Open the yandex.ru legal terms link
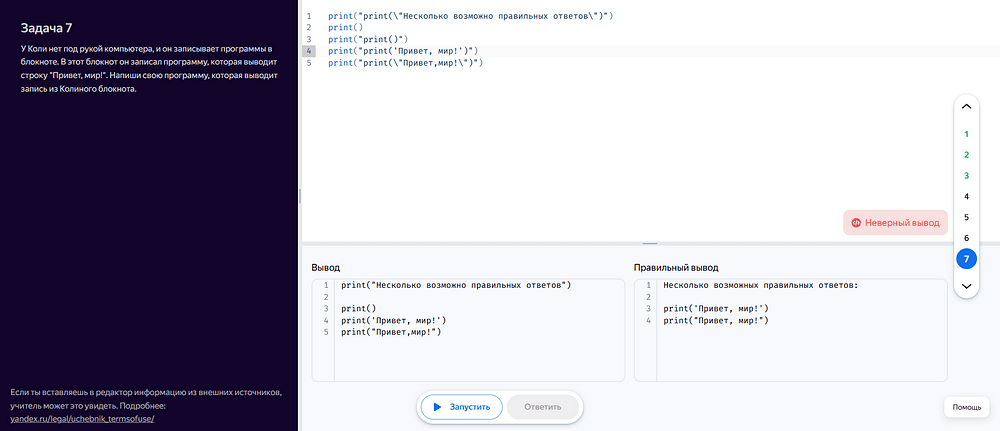The image size is (1000, 431). (82, 419)
